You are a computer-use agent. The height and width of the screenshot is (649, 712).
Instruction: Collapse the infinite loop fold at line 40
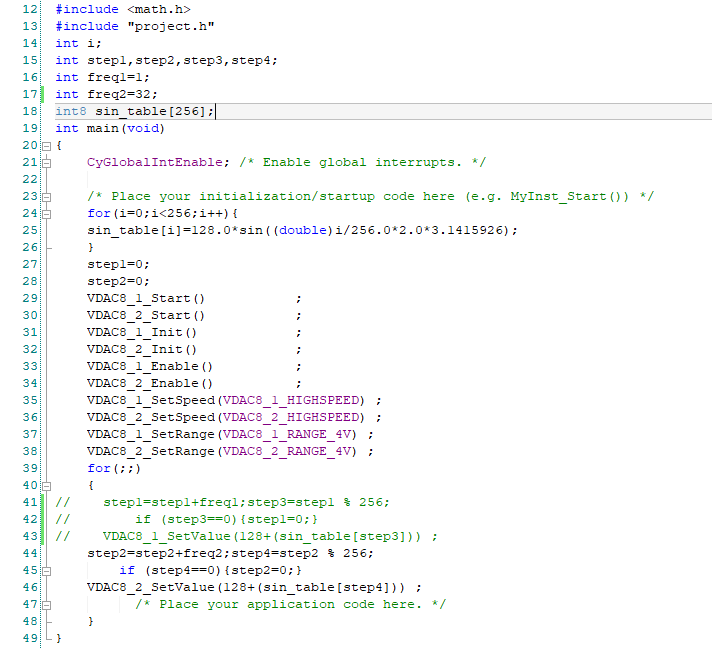point(46,486)
